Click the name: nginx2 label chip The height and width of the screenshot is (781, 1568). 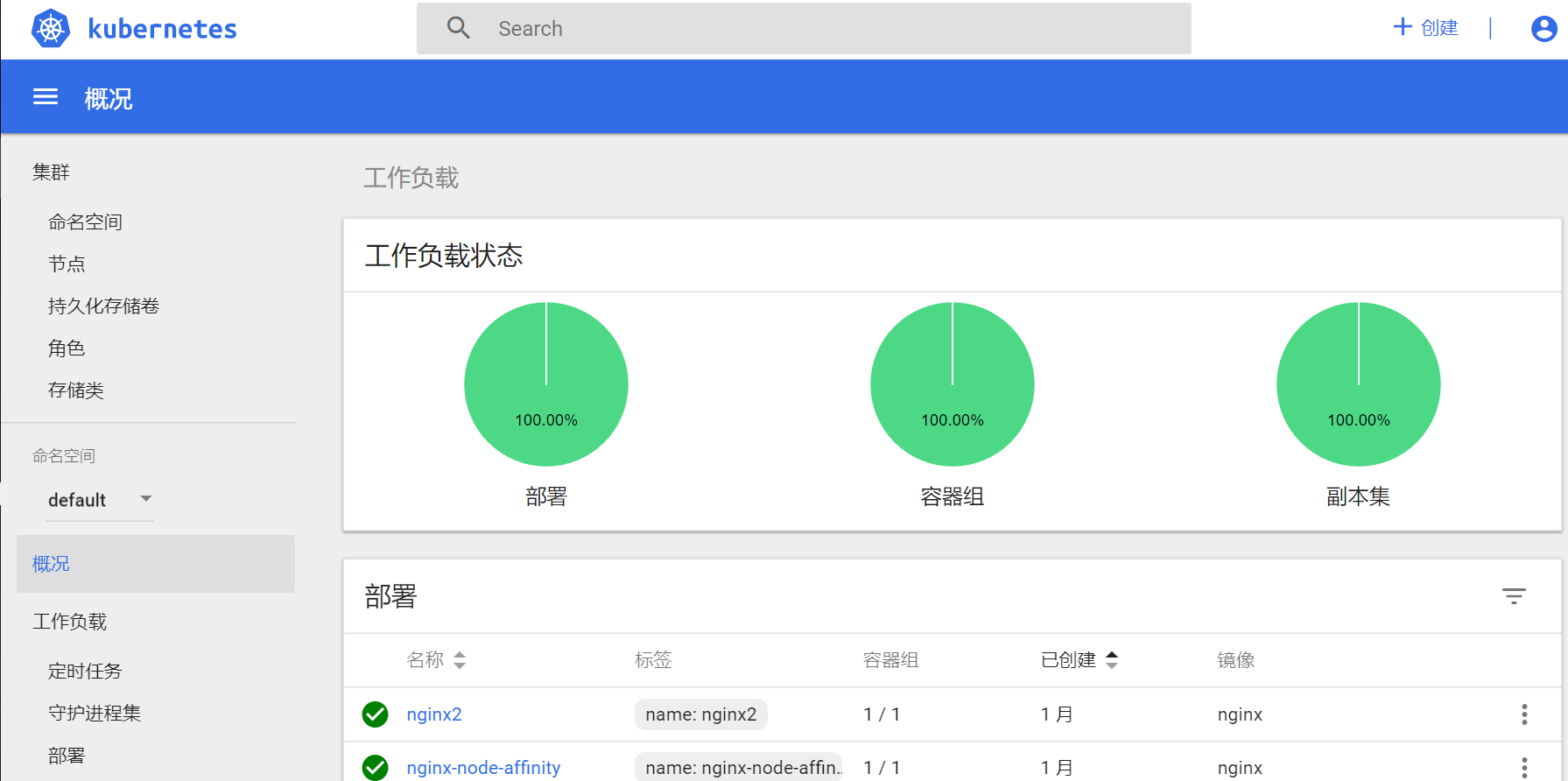701,714
